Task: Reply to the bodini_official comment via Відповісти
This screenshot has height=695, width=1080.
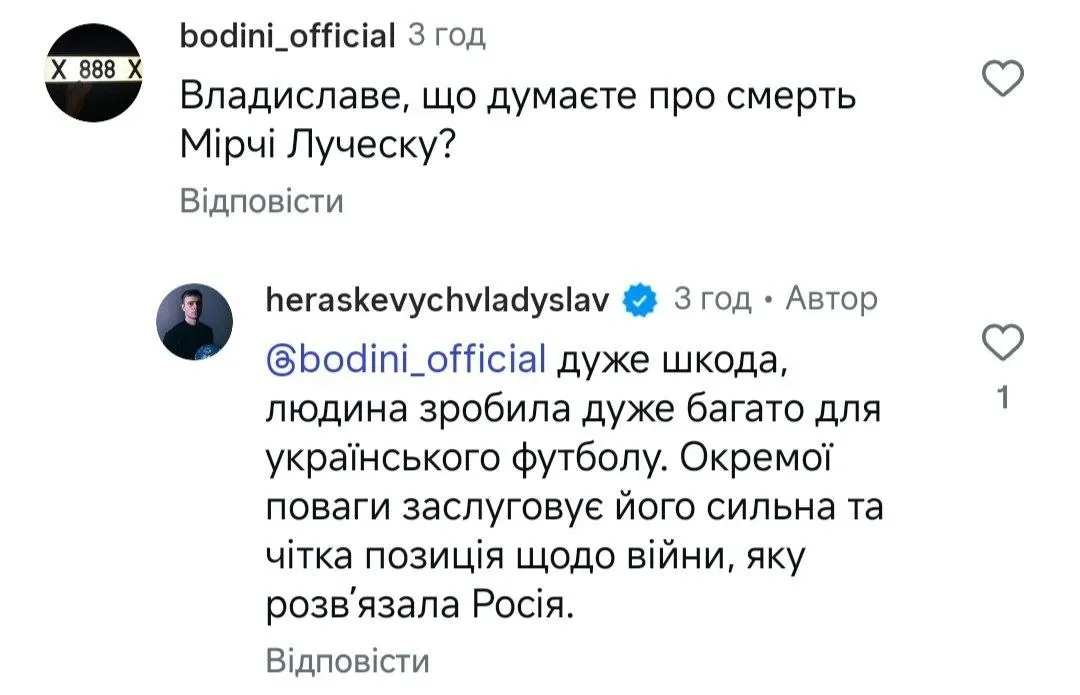Action: click(x=262, y=201)
